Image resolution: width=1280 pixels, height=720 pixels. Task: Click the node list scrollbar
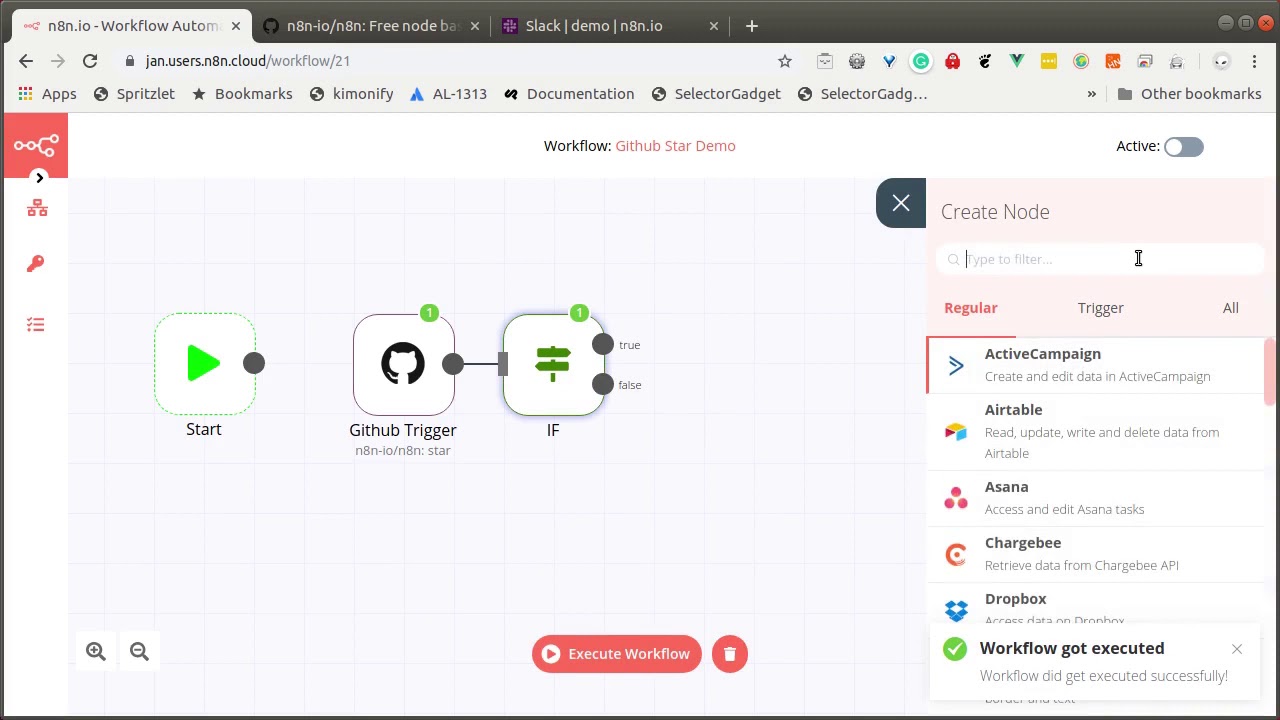pyautogui.click(x=1270, y=372)
